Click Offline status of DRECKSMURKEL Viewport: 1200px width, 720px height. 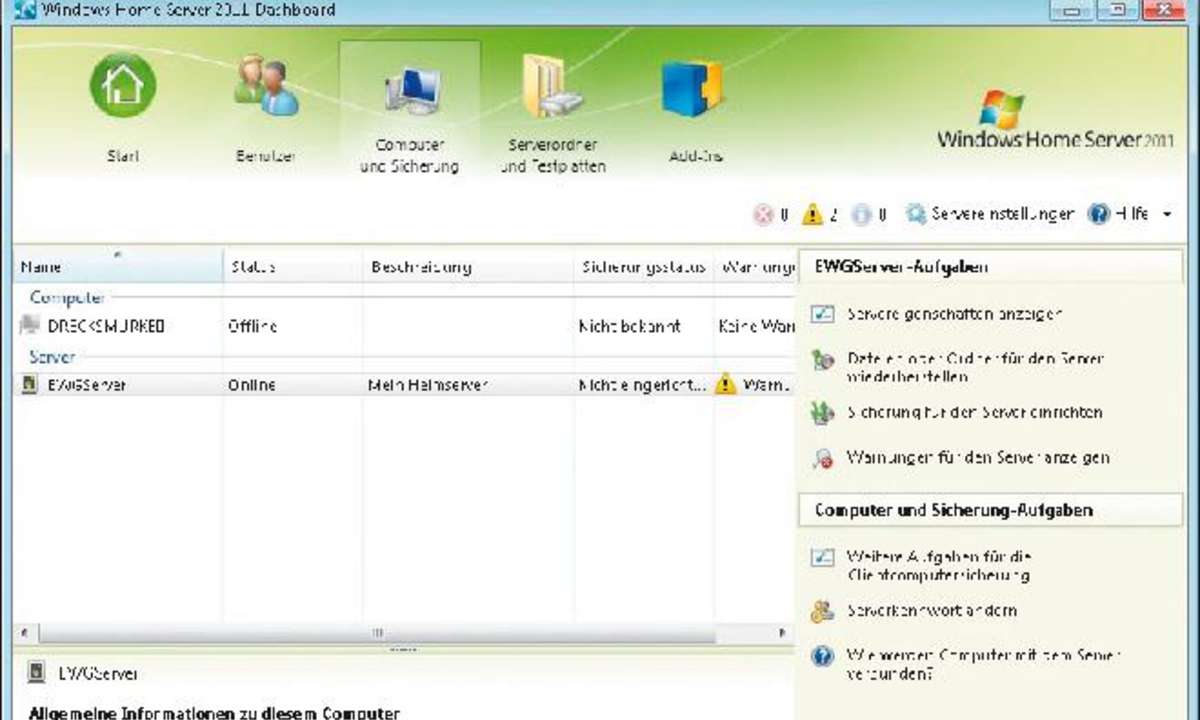[x=253, y=326]
